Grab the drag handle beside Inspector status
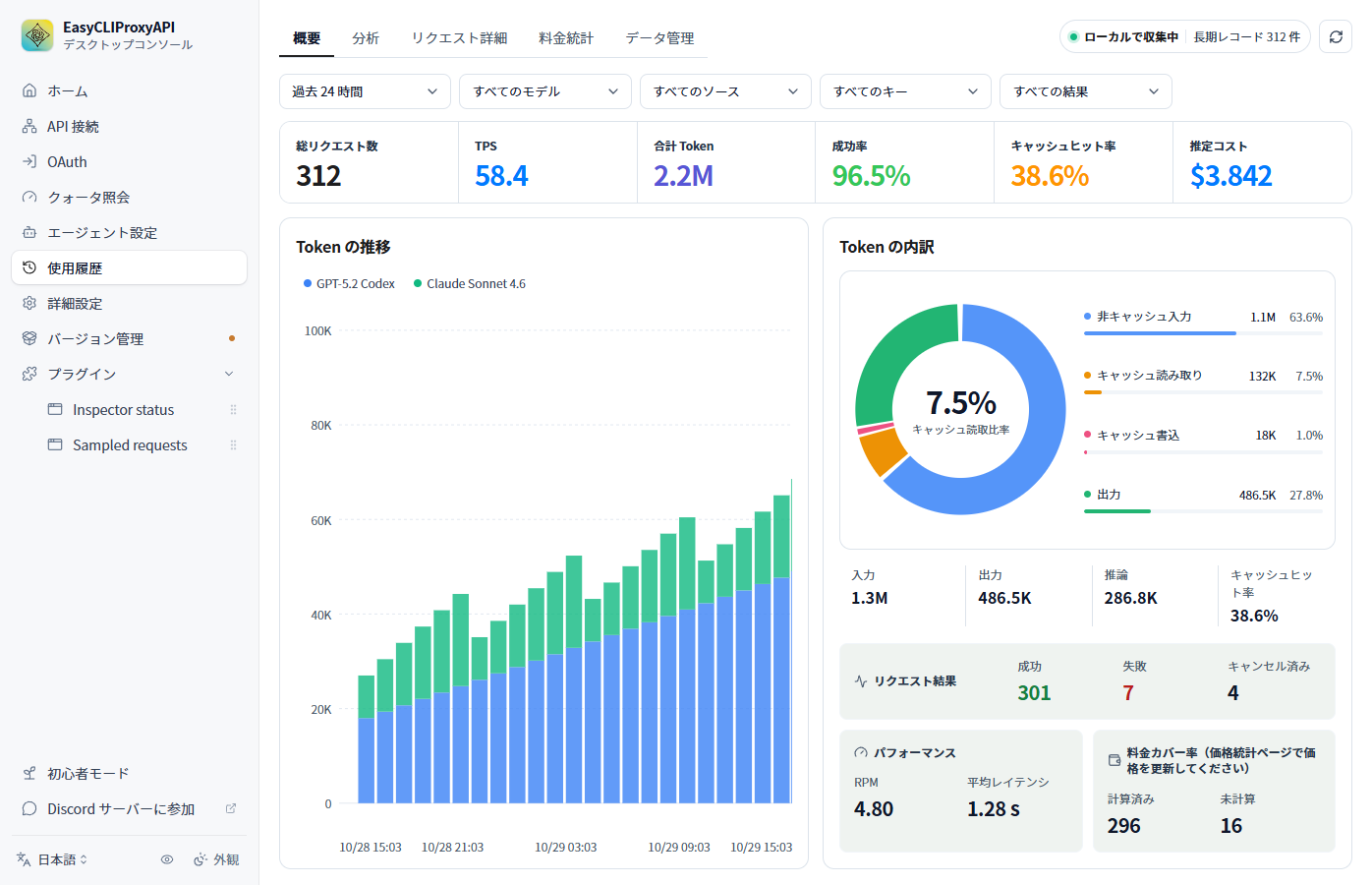This screenshot has width=1372, height=885. pyautogui.click(x=233, y=409)
